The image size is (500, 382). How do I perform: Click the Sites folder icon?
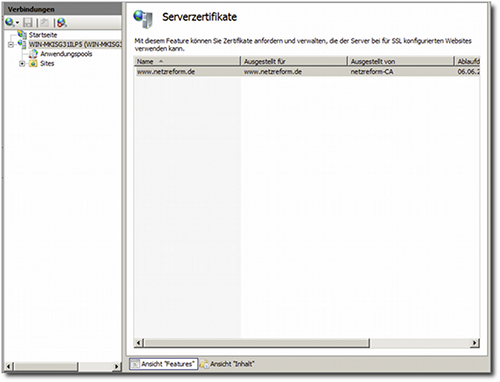pyautogui.click(x=33, y=63)
